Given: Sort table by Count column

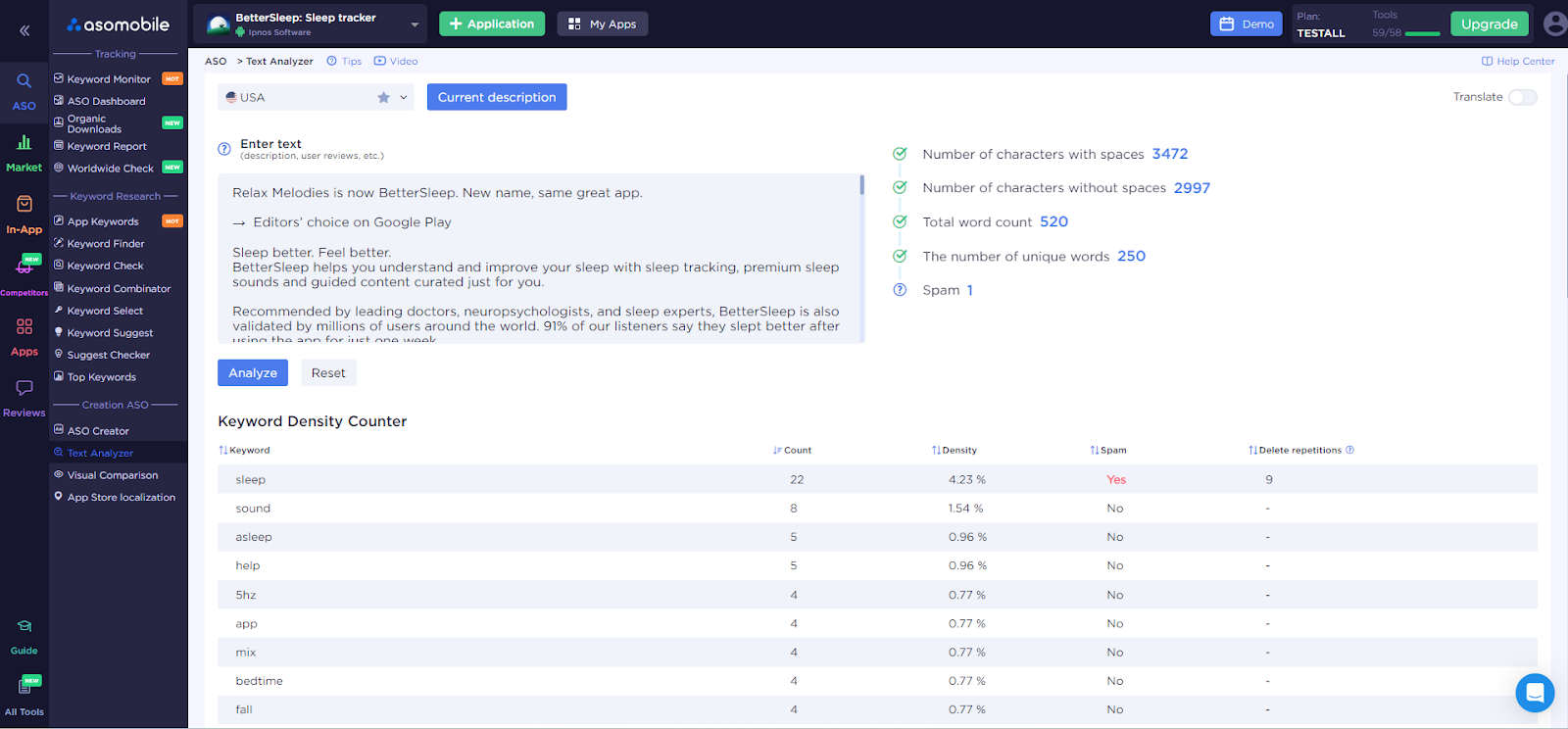Looking at the screenshot, I should 792,451.
